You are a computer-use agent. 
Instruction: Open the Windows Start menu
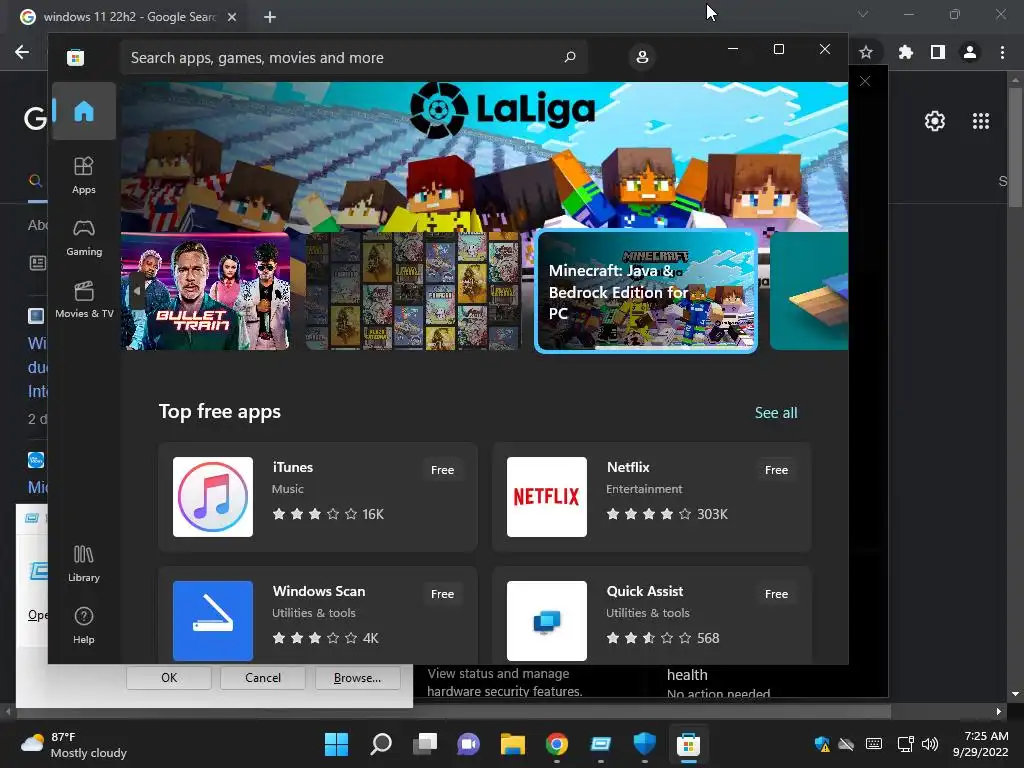point(336,744)
